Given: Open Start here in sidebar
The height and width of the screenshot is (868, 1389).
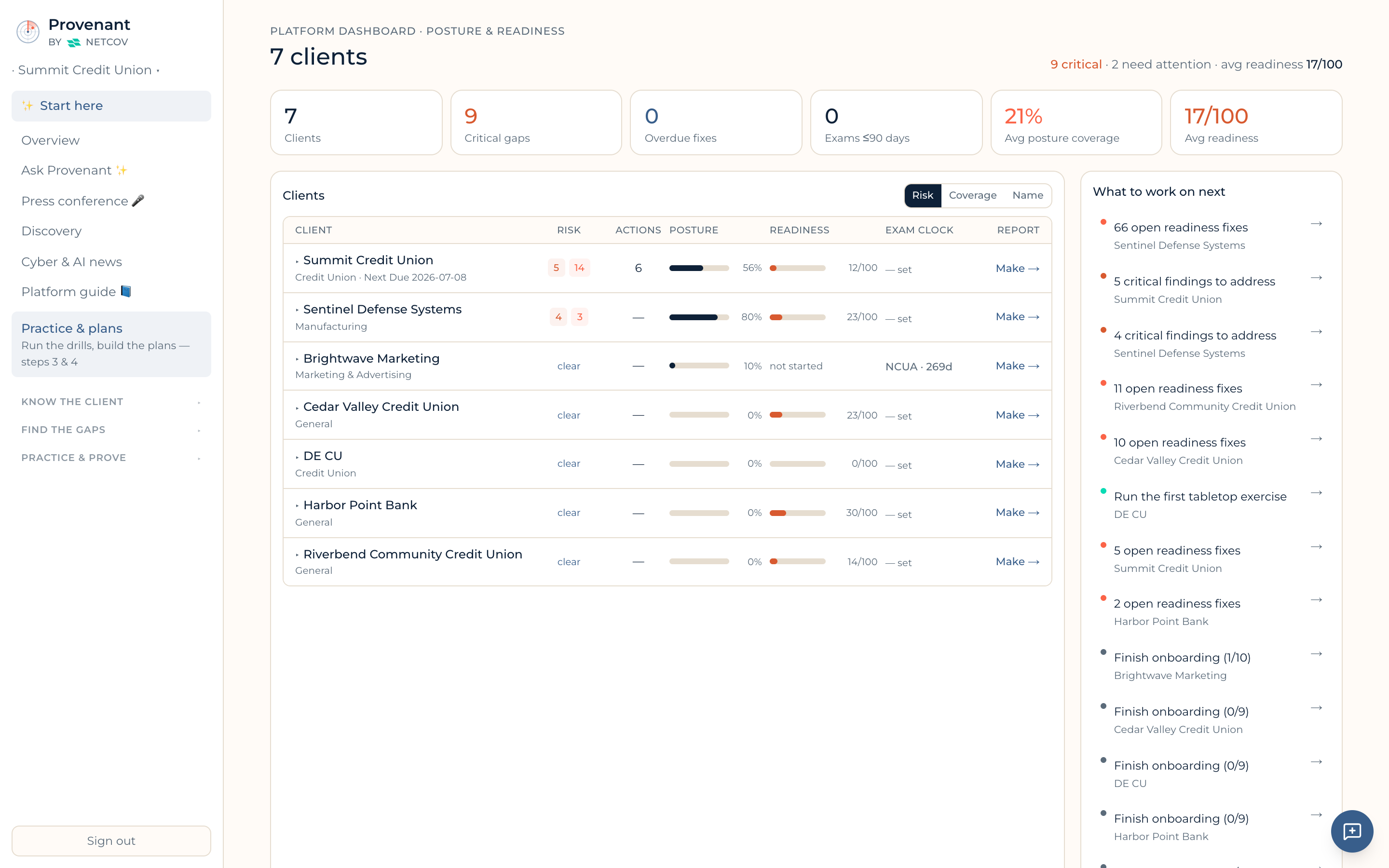Looking at the screenshot, I should [111, 106].
